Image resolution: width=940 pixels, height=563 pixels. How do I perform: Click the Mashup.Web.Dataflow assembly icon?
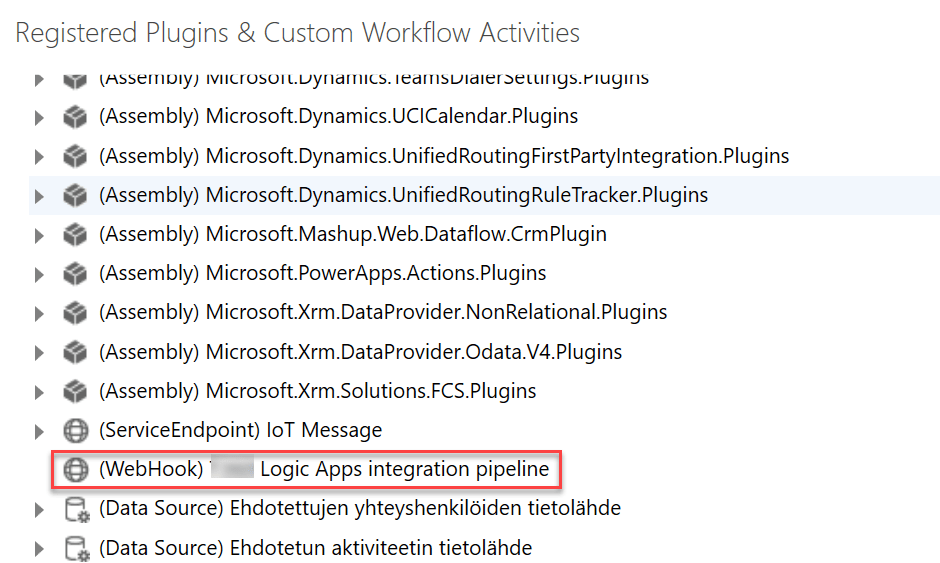[x=74, y=235]
